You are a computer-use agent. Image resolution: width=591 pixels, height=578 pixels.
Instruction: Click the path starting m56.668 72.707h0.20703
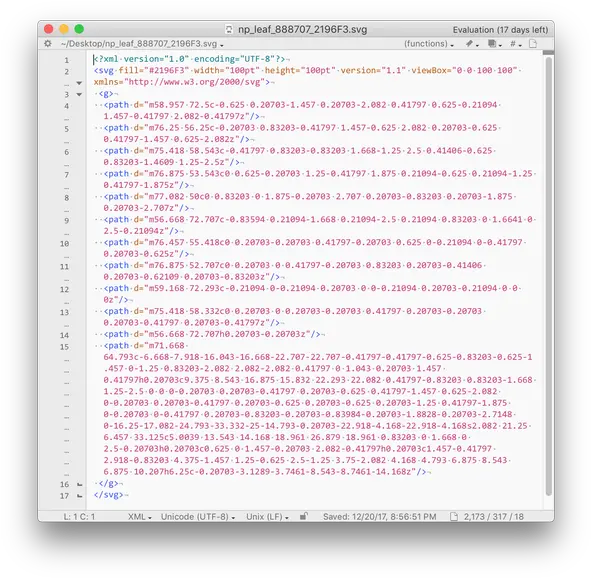pyautogui.click(x=212, y=334)
